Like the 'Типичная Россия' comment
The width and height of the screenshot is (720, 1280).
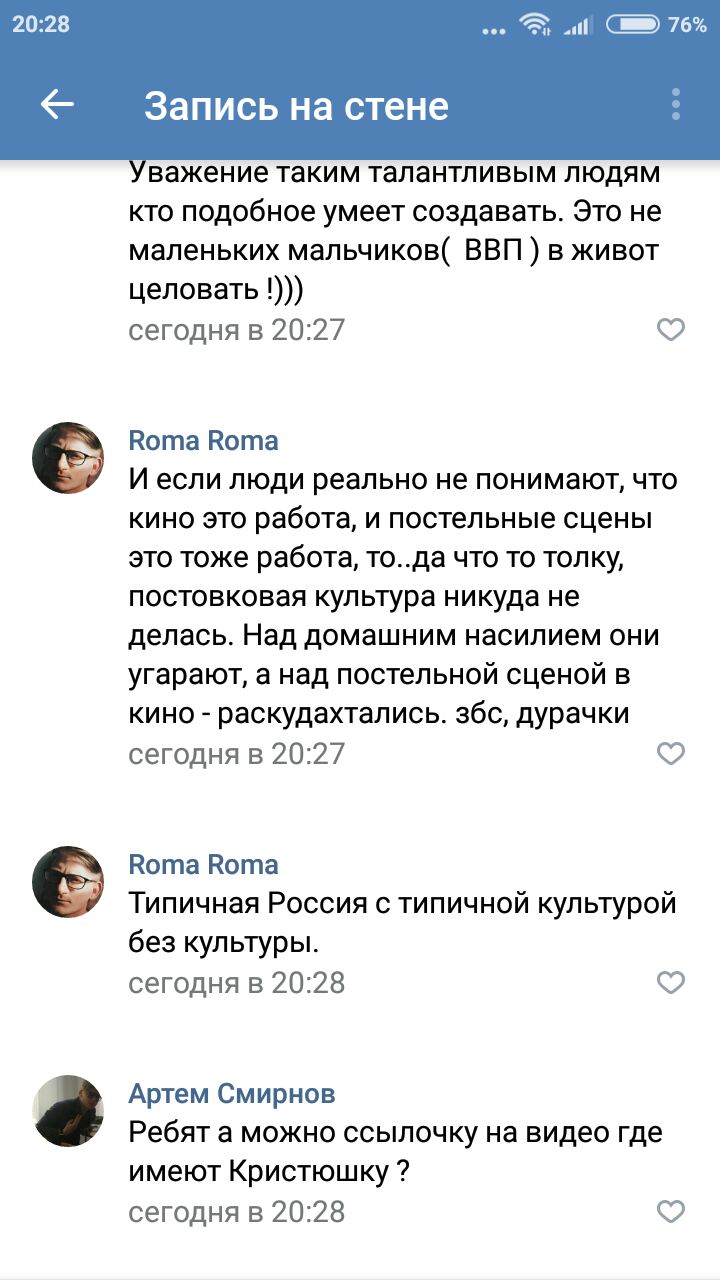click(671, 982)
